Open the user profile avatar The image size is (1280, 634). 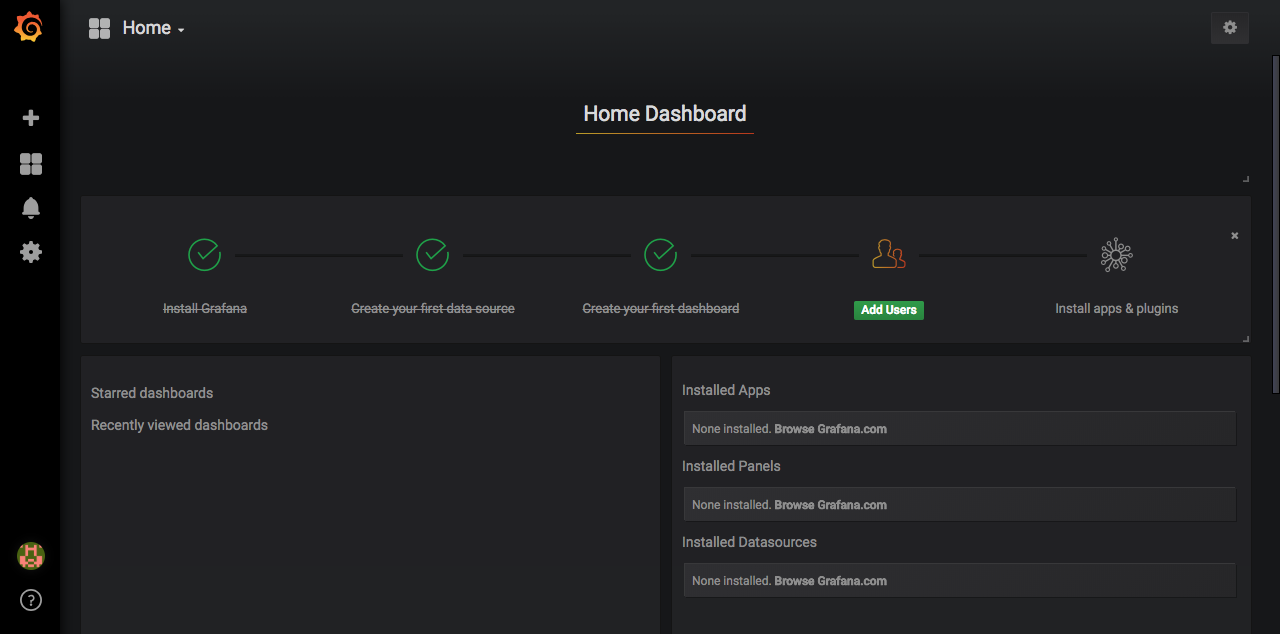pyautogui.click(x=31, y=556)
